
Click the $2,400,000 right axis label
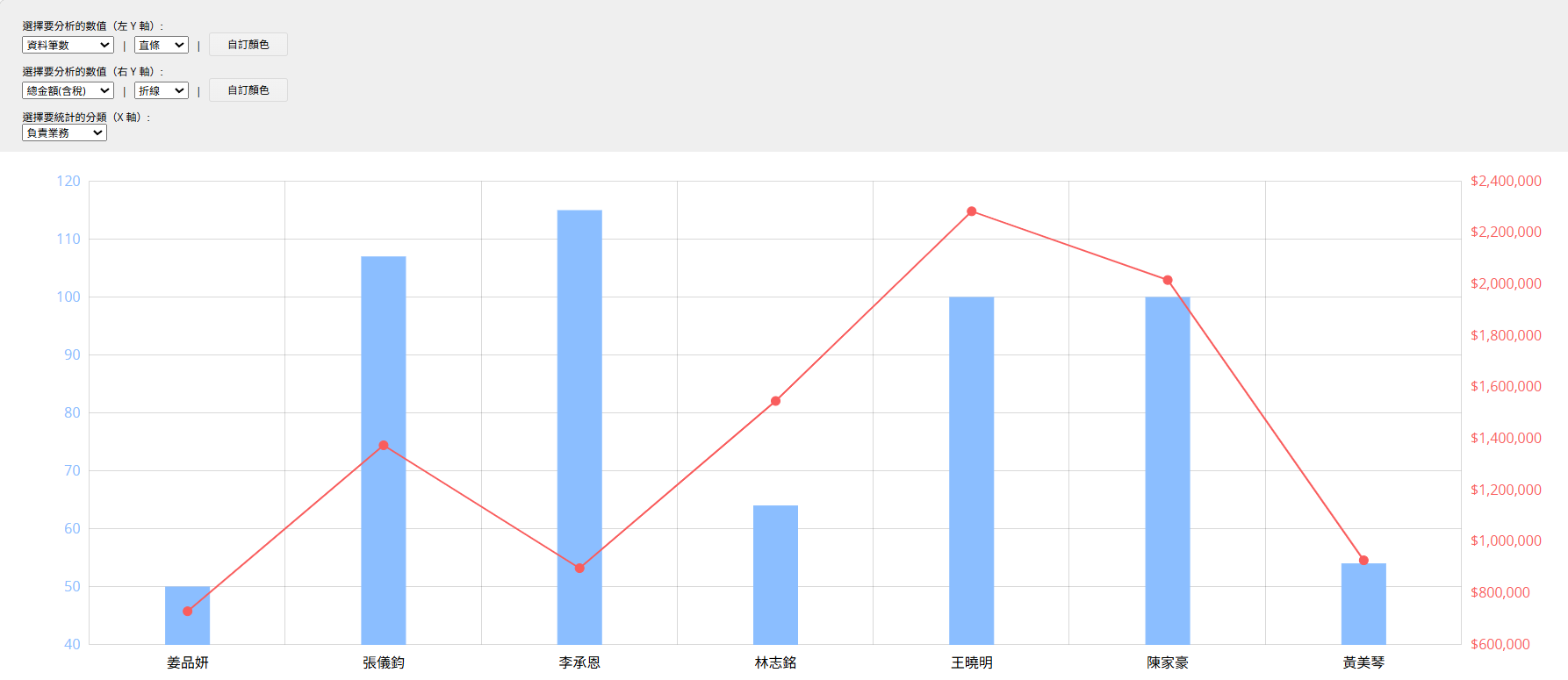[x=1506, y=181]
